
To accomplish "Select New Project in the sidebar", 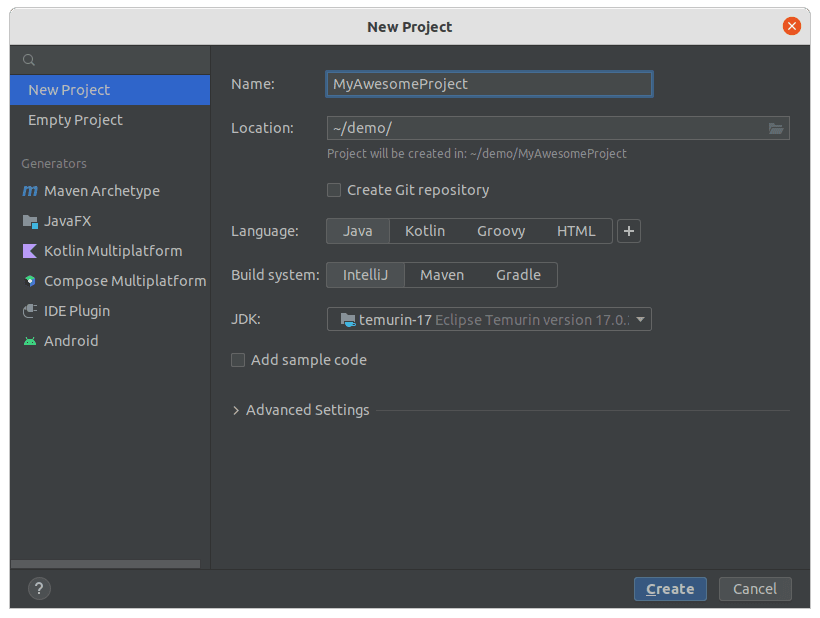I will tap(110, 90).
